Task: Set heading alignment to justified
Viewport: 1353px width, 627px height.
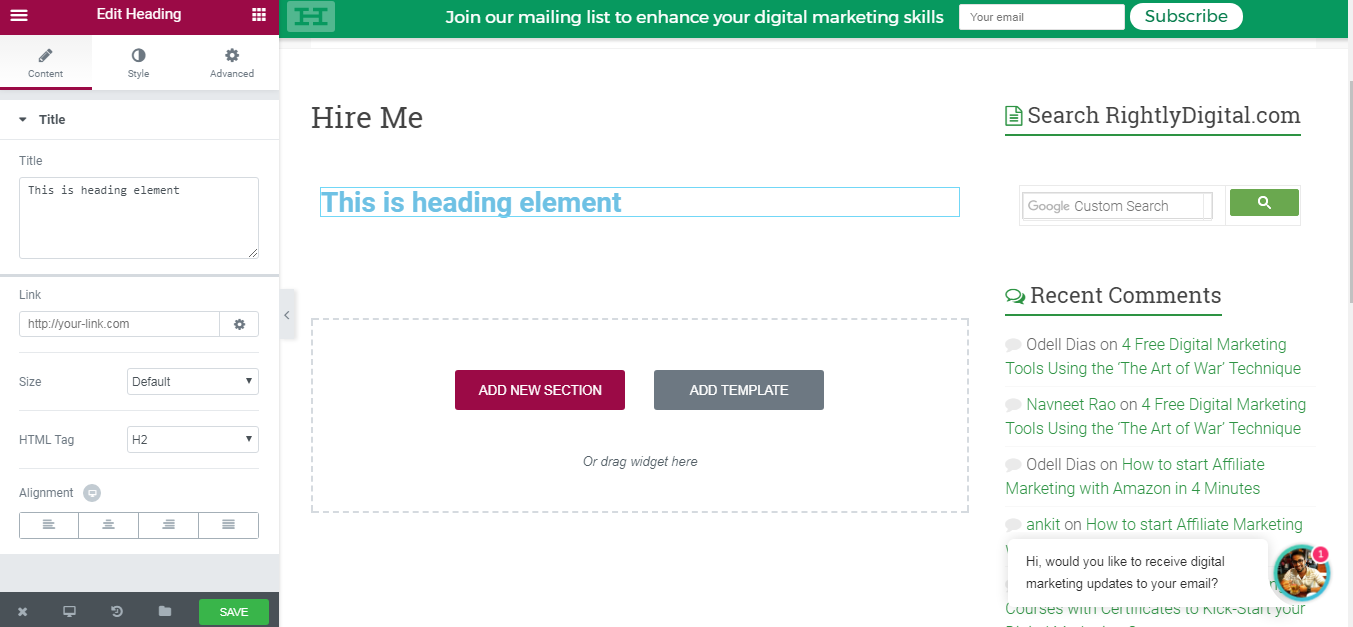Action: (228, 525)
